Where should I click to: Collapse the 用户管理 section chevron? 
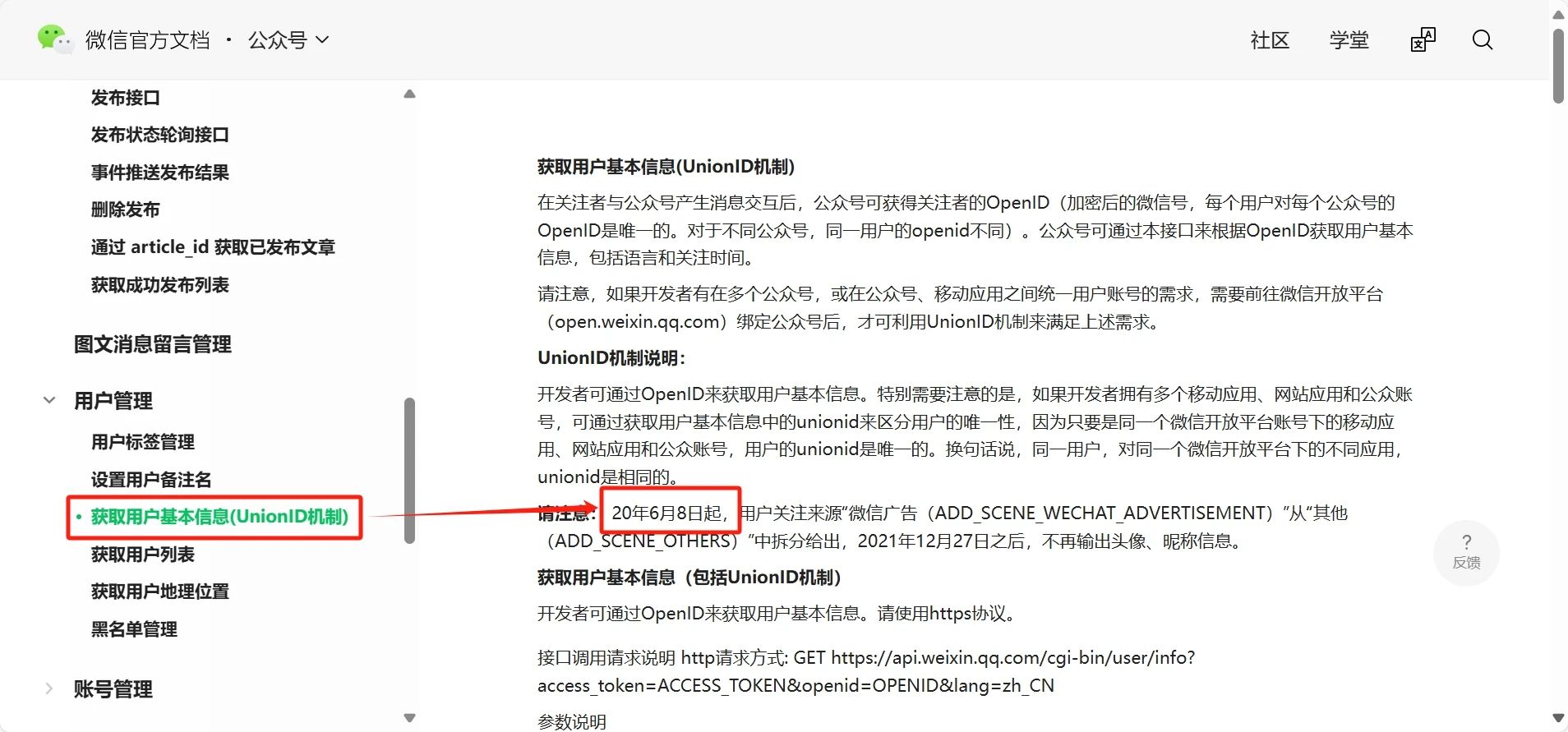[49, 400]
